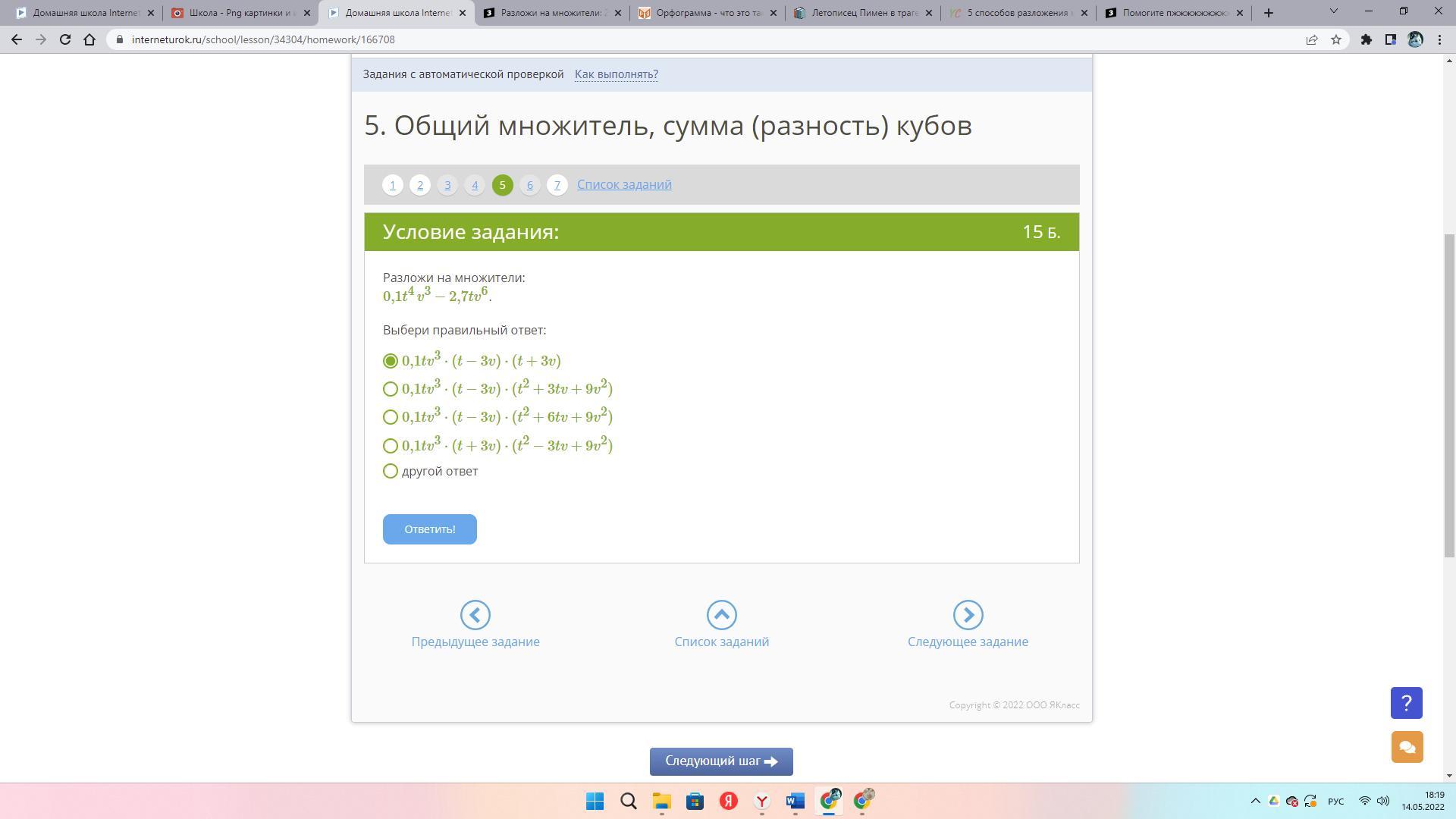This screenshot has width=1456, height=819.
Task: Click the task list up-arrow circle
Action: coord(721,615)
